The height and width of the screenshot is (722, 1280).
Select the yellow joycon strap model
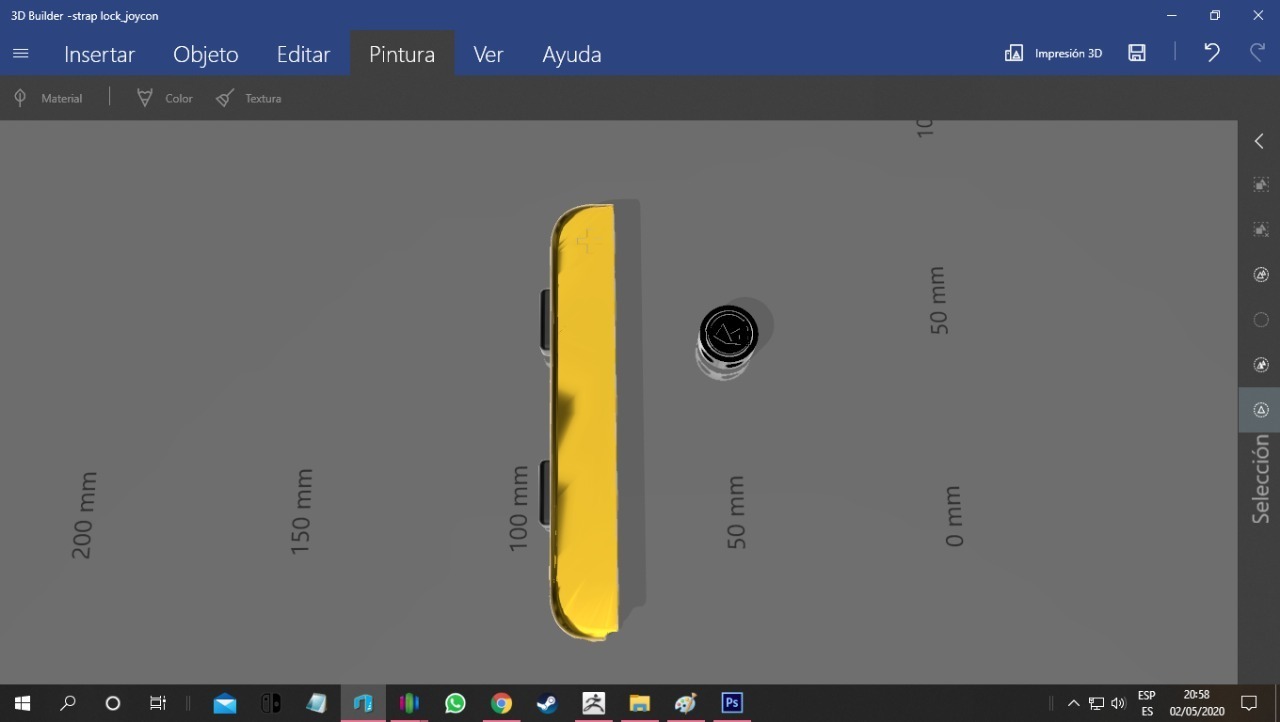coord(585,420)
